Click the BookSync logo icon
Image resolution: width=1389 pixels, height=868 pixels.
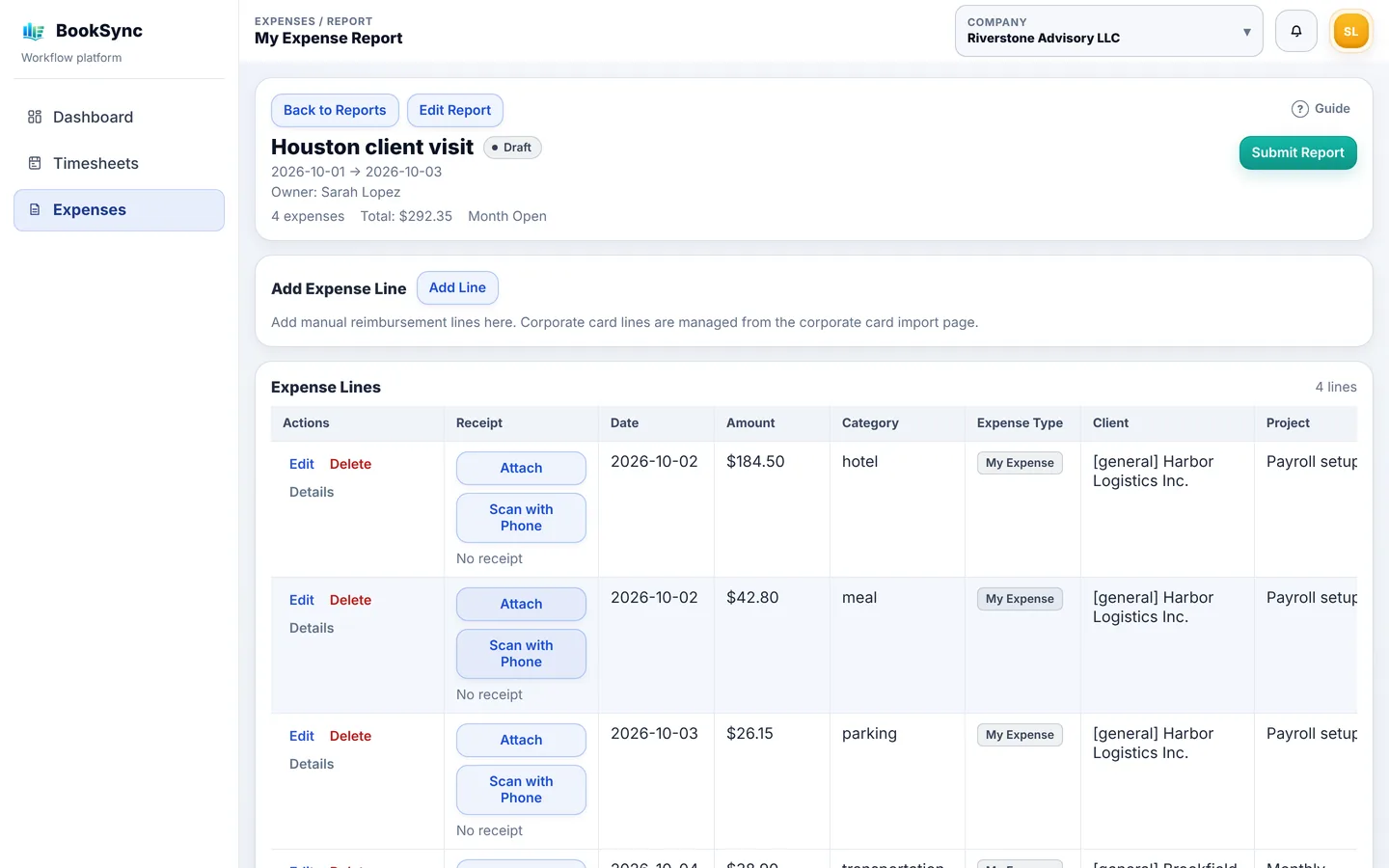pyautogui.click(x=34, y=31)
